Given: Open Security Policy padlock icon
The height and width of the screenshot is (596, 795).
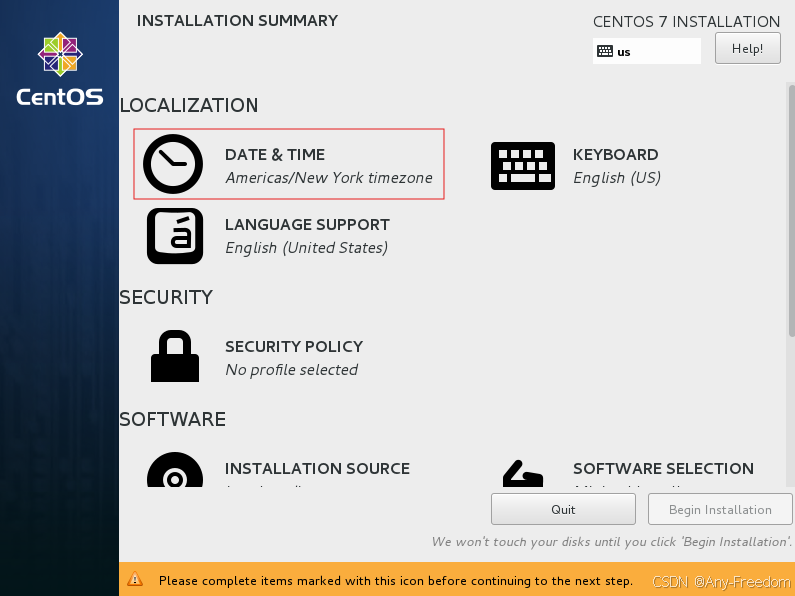Looking at the screenshot, I should [175, 356].
